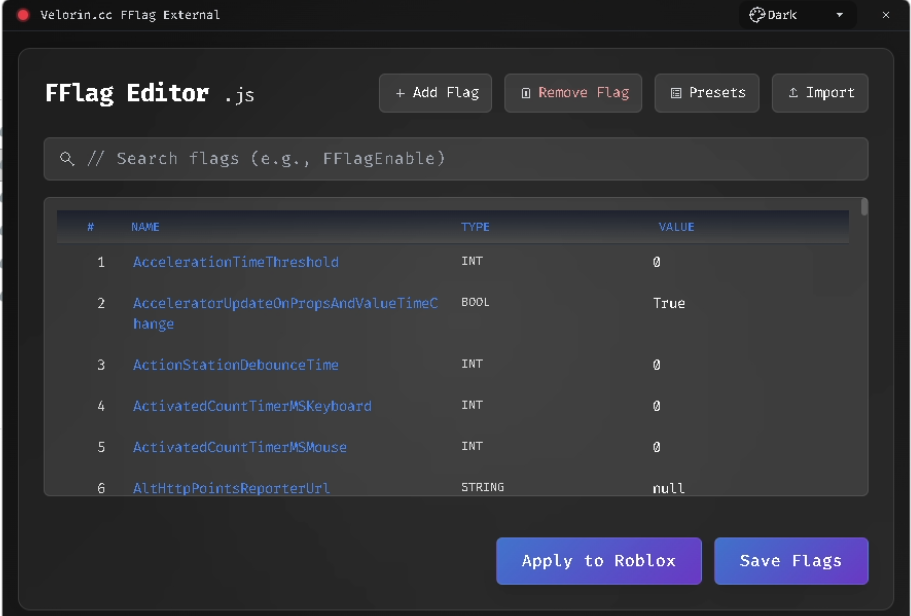
Task: Click the Remove Flag button
Action: coord(573,93)
